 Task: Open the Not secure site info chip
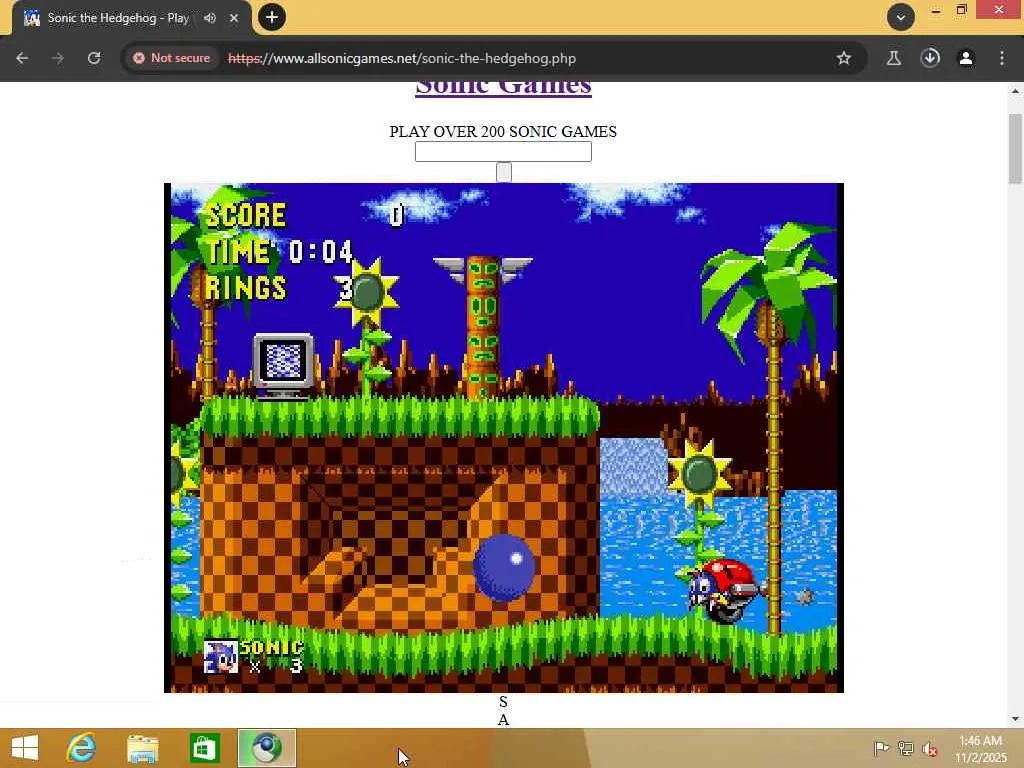coord(172,58)
